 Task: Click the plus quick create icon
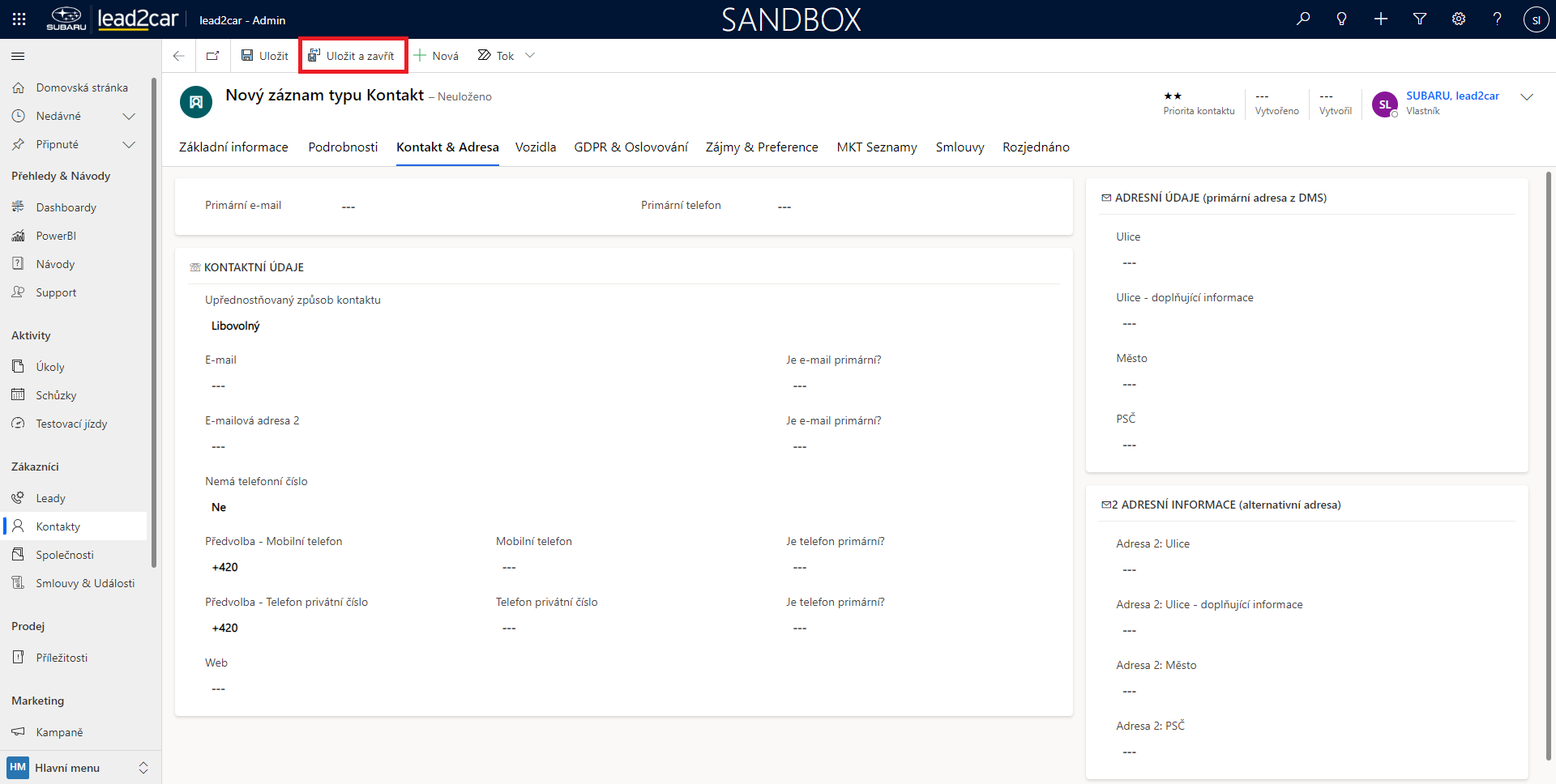tap(1381, 19)
